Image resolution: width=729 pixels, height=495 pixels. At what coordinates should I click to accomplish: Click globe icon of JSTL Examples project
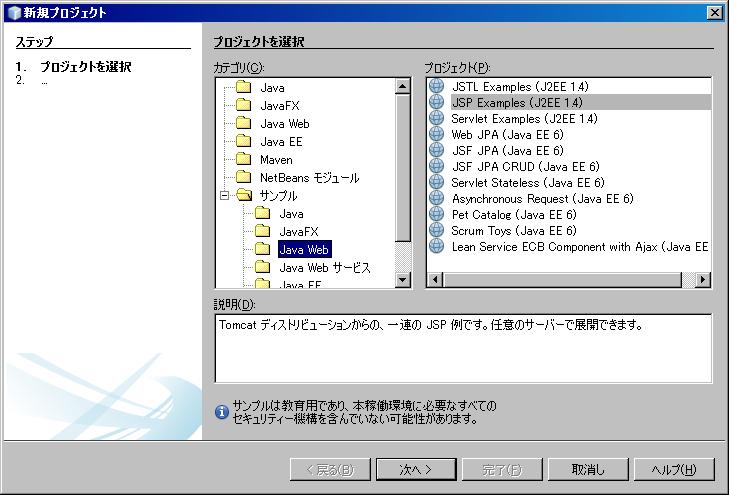tap(437, 86)
